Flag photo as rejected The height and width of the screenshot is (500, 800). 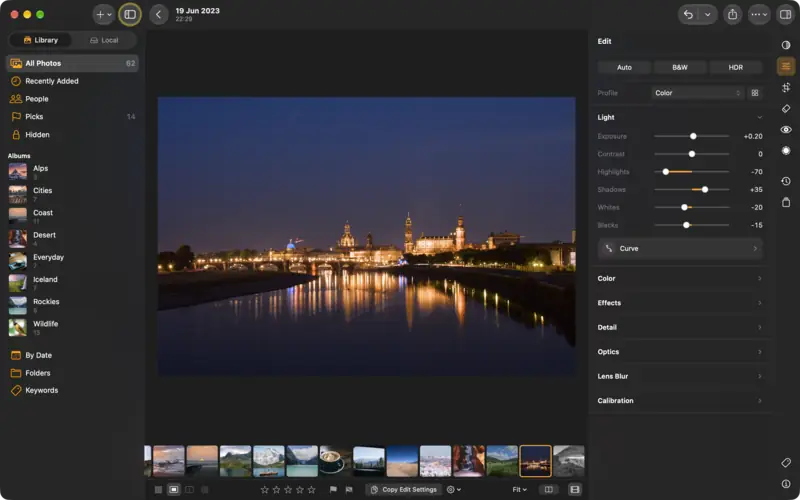[x=349, y=490]
